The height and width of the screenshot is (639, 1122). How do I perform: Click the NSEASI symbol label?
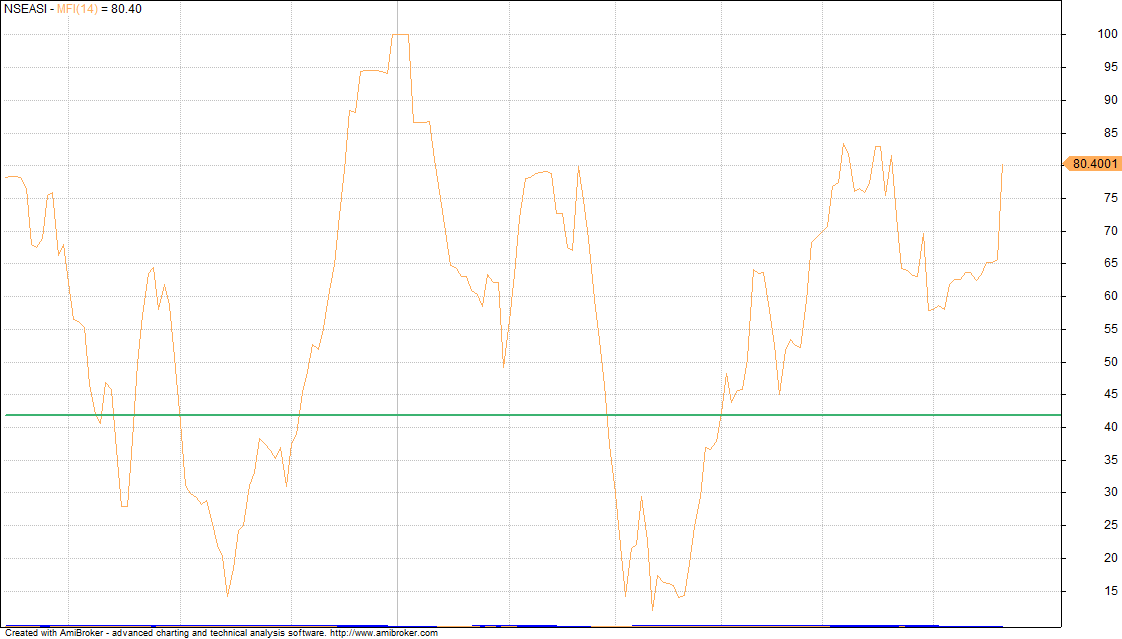pos(25,9)
